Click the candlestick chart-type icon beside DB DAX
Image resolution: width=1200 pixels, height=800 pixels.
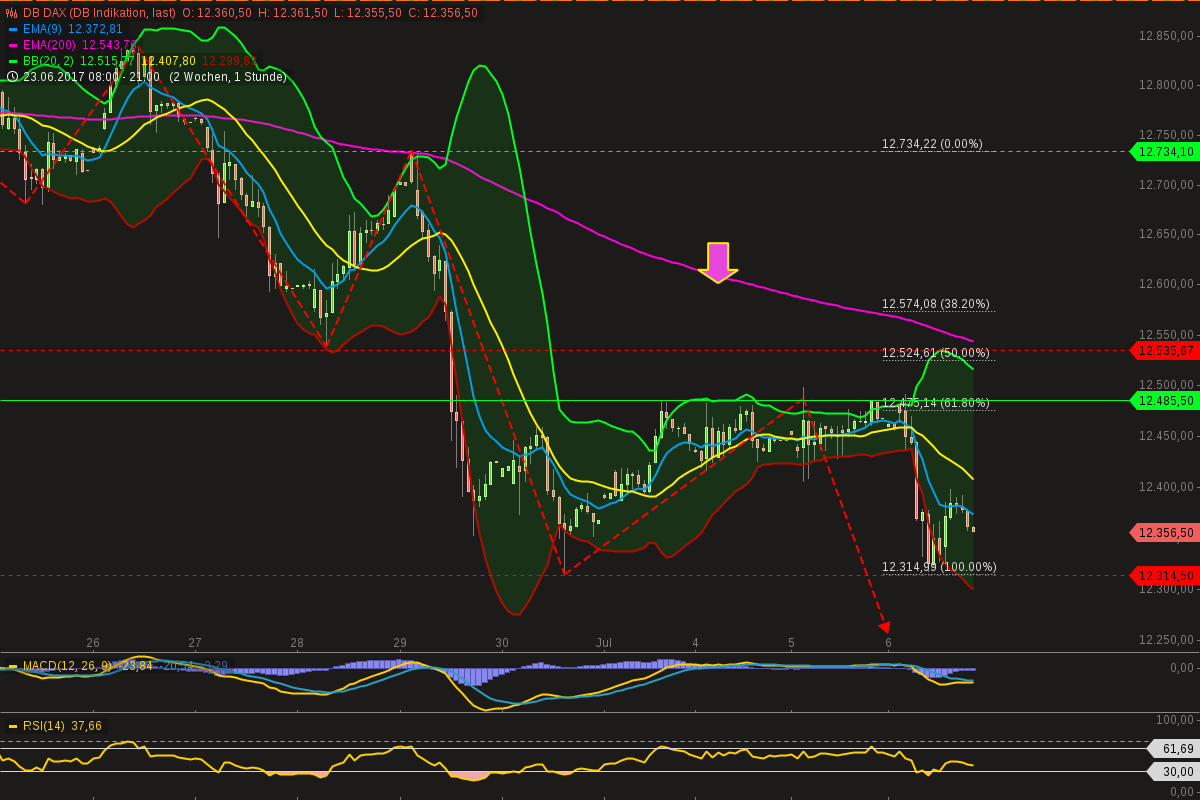click(12, 13)
